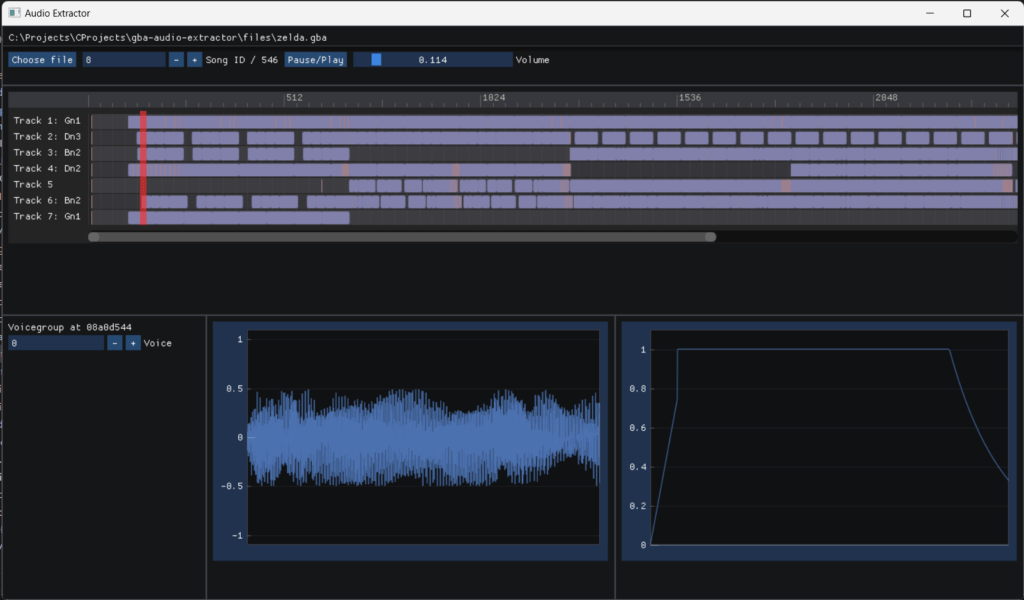Increase Song ID with plus button

(x=194, y=60)
